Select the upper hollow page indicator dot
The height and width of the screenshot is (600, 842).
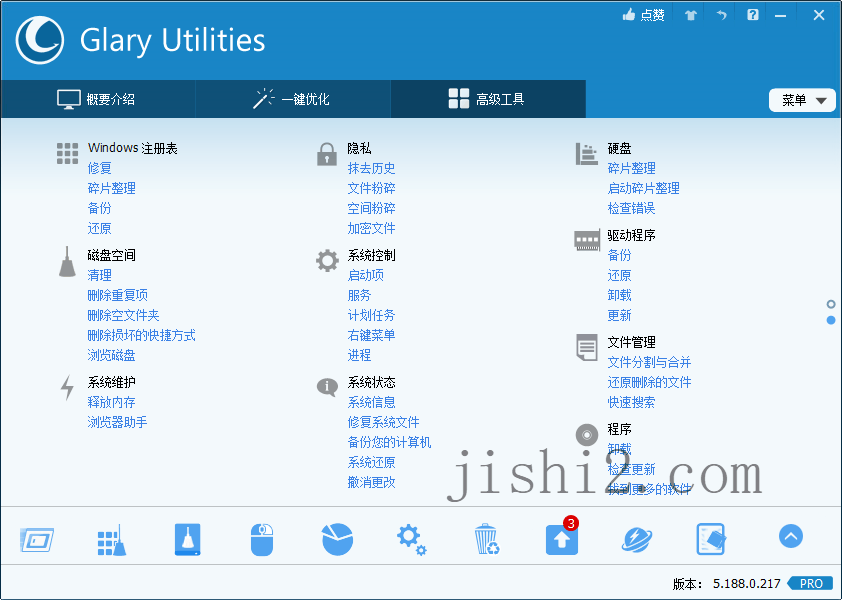tap(831, 305)
